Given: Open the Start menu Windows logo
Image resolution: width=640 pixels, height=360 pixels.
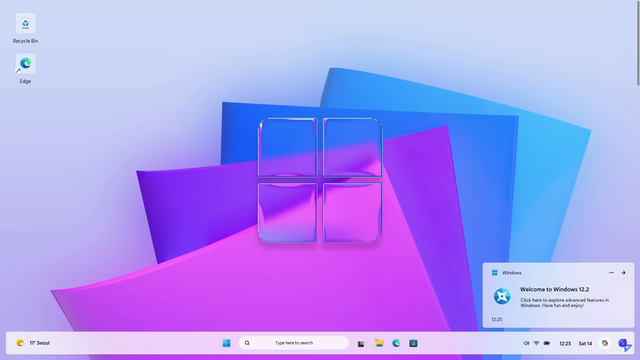Looking at the screenshot, I should (x=227, y=343).
